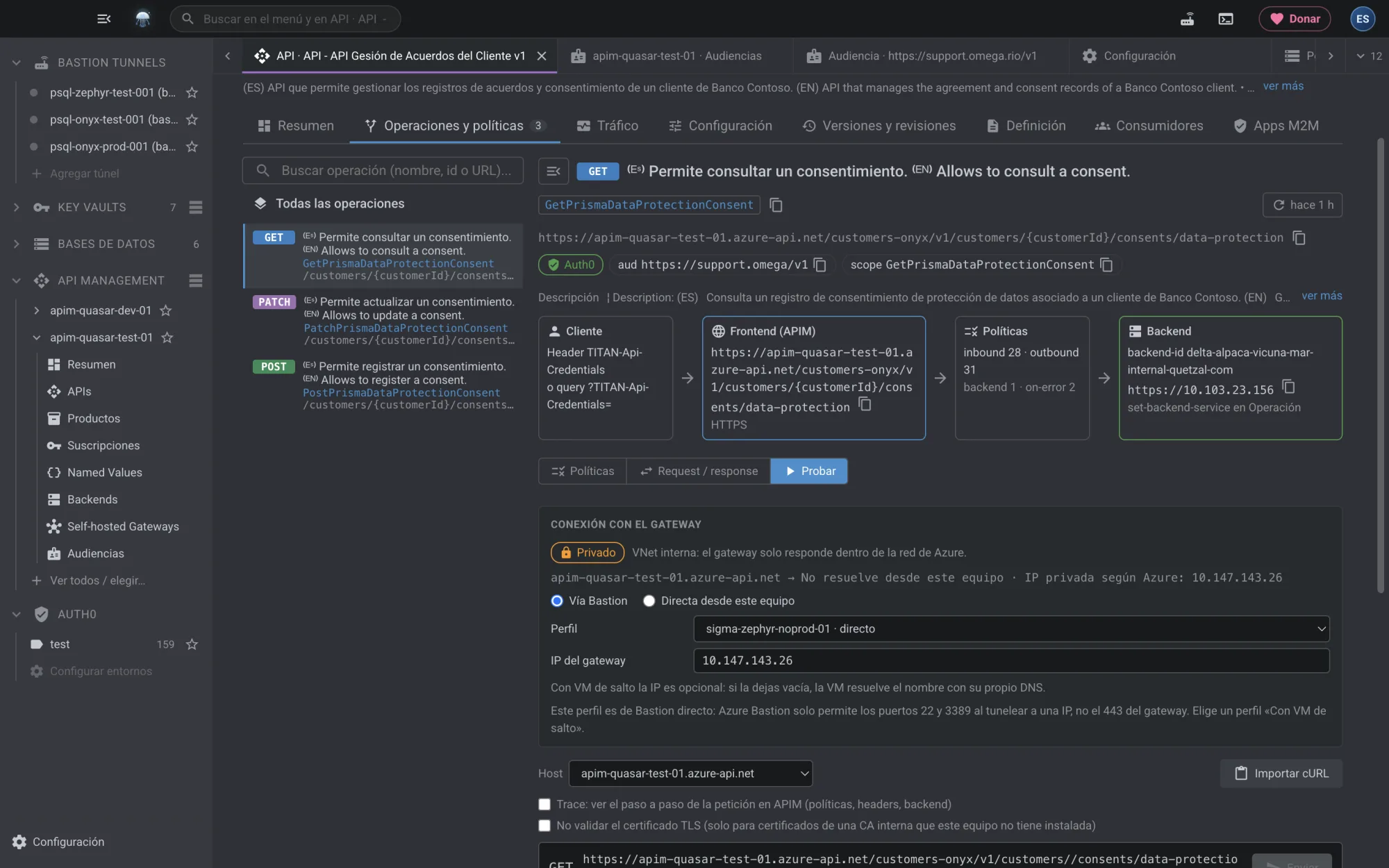Copy the backend URL https://10.103.23.156
1389x868 pixels.
1288,387
